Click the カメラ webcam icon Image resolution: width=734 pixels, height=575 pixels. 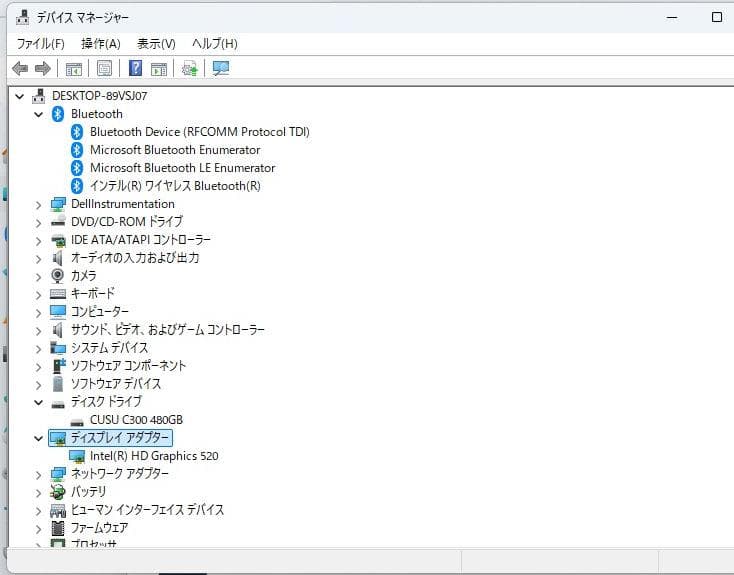(x=57, y=276)
